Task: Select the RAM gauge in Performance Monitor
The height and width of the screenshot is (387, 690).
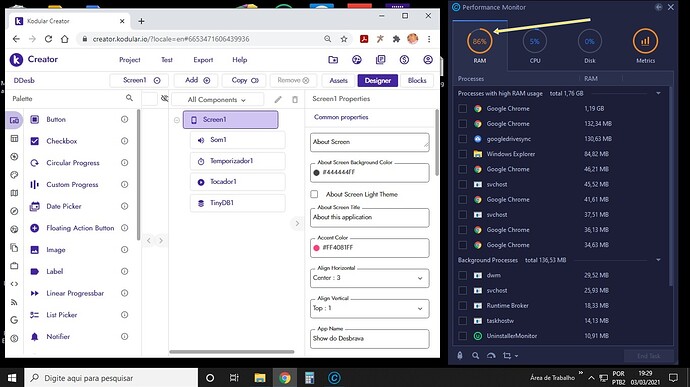Action: [480, 45]
